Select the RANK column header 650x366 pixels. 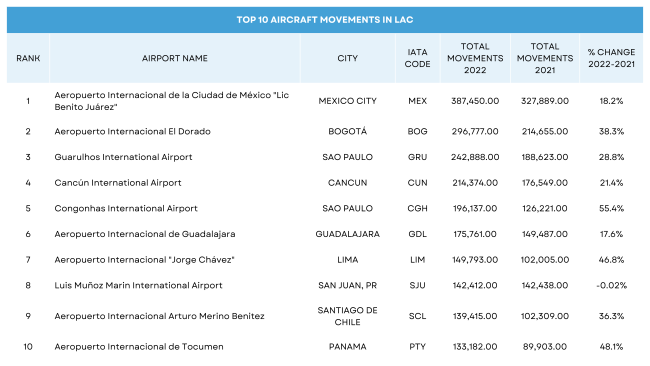(28, 58)
